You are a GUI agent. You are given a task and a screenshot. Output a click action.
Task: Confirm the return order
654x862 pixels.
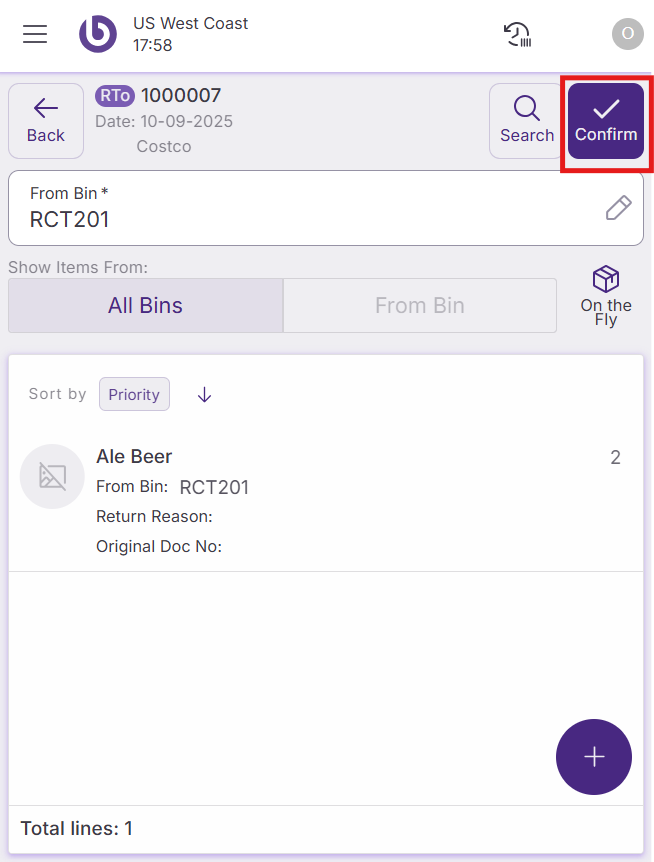click(x=606, y=121)
